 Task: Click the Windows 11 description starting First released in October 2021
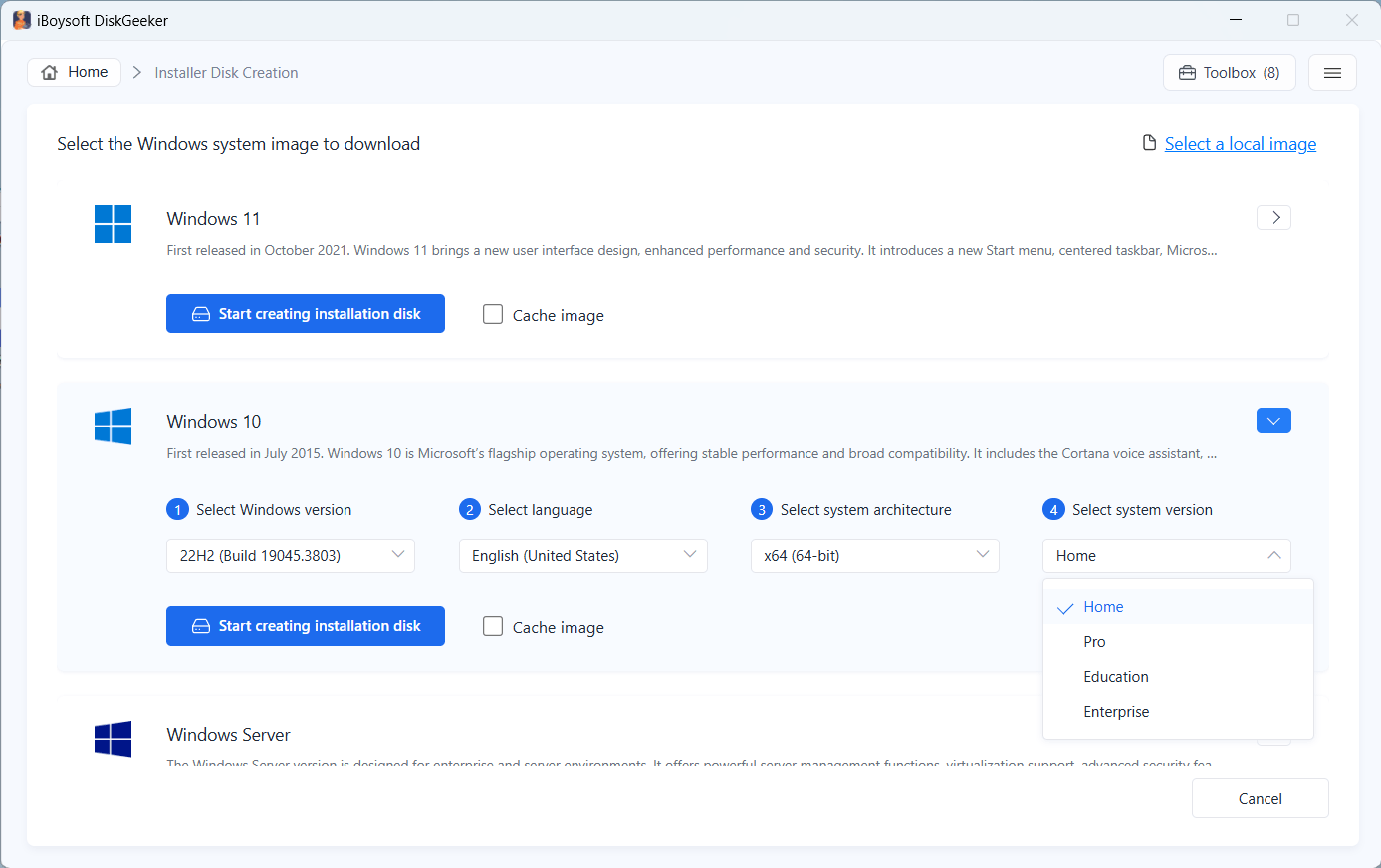(x=692, y=251)
